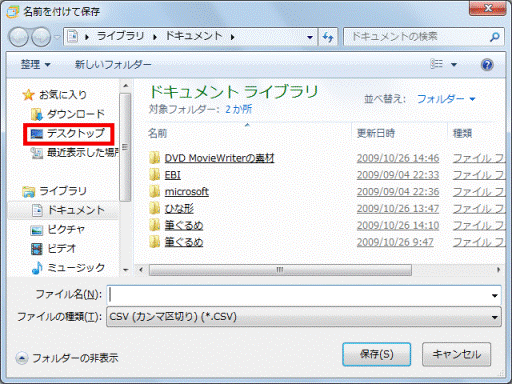
Task: Open ファイルの種類 CSV combo box
Action: [x=304, y=317]
